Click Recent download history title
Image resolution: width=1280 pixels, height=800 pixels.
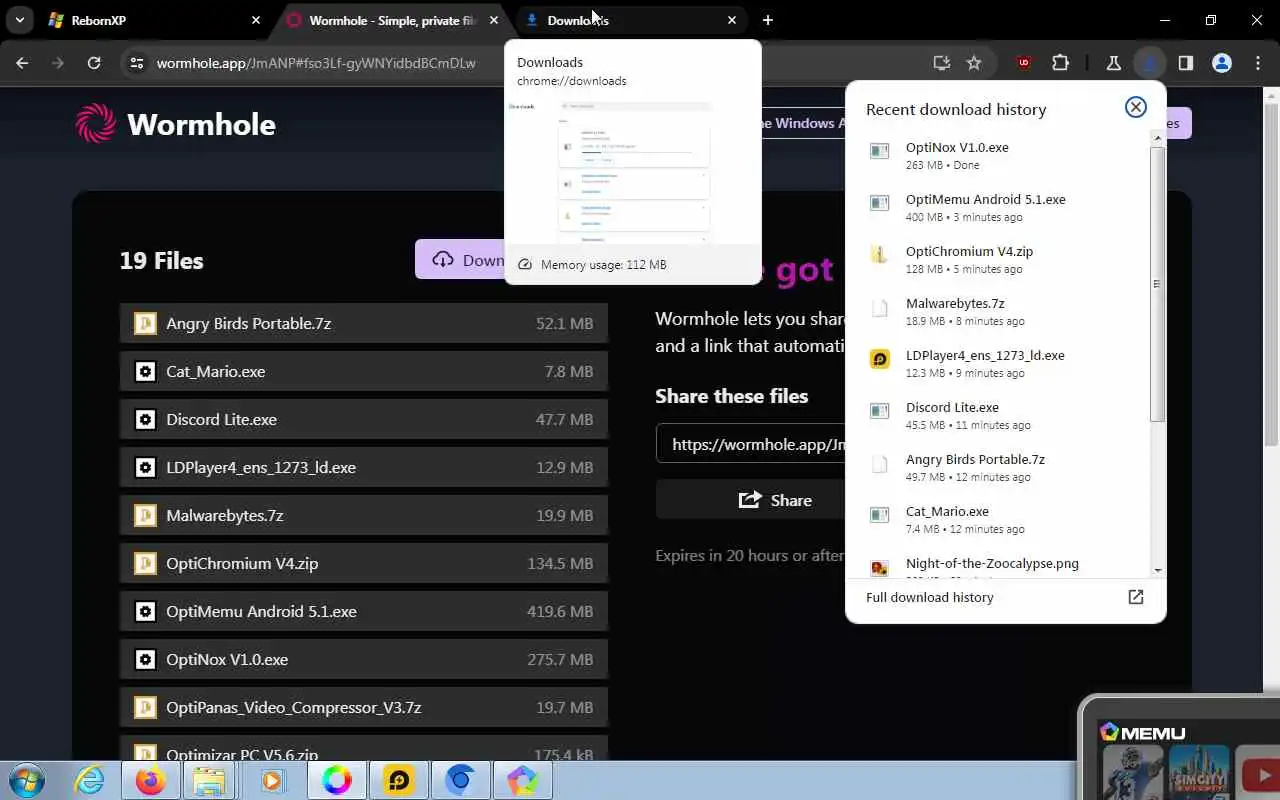click(956, 109)
